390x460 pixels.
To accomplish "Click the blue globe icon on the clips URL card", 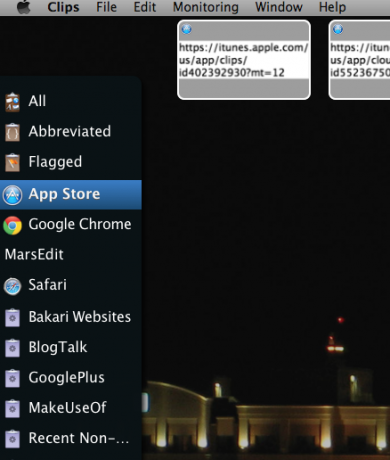I will click(x=187, y=29).
